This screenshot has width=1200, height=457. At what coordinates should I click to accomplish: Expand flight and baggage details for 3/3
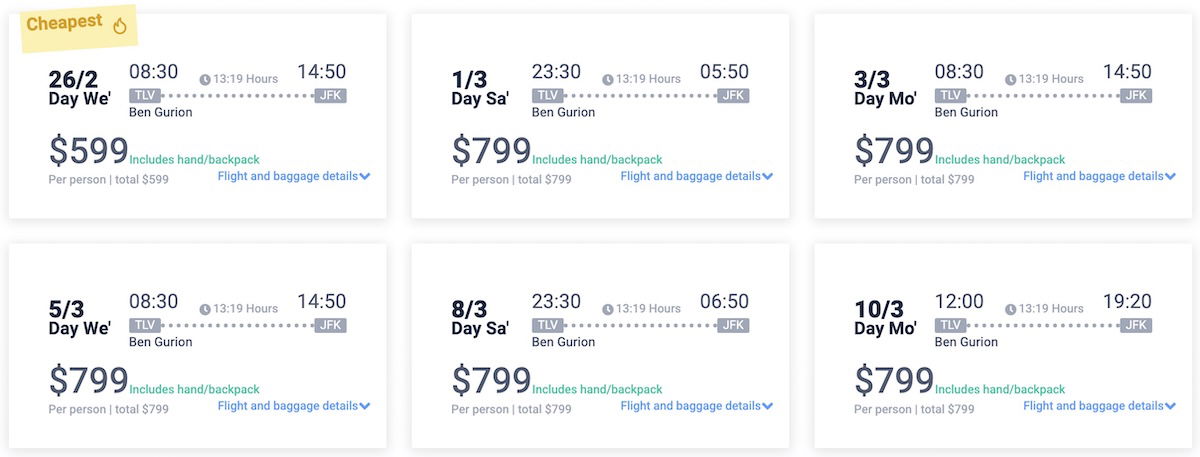tap(1100, 176)
